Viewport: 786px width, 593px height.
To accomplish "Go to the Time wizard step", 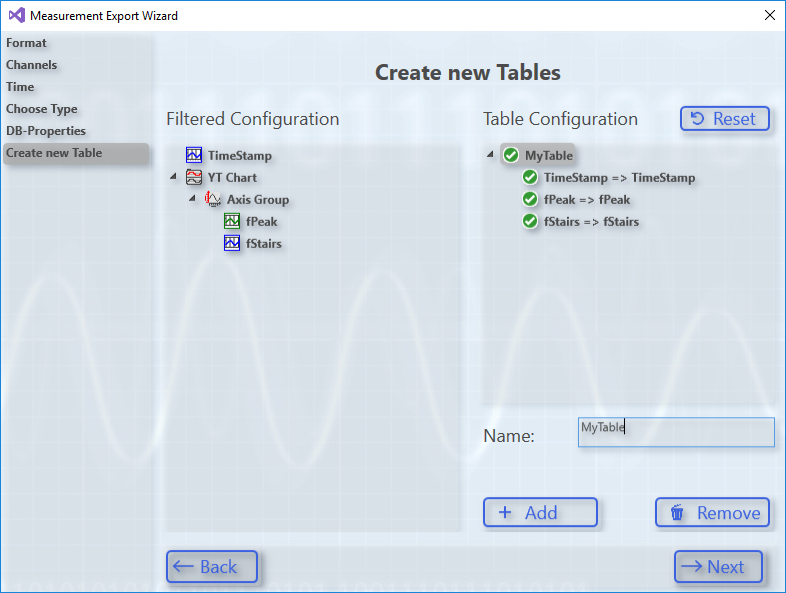I will click(20, 87).
